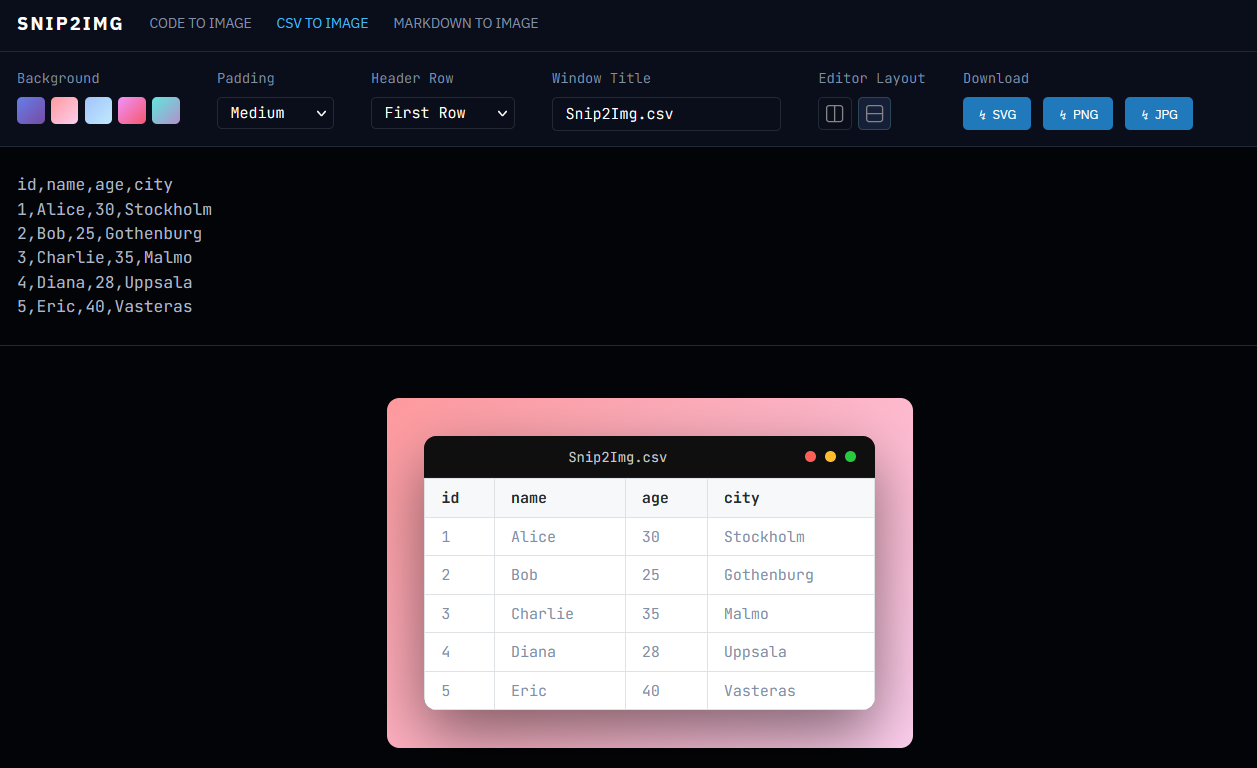Image resolution: width=1257 pixels, height=768 pixels.
Task: Expand the Header Row dropdown
Action: pyautogui.click(x=442, y=113)
